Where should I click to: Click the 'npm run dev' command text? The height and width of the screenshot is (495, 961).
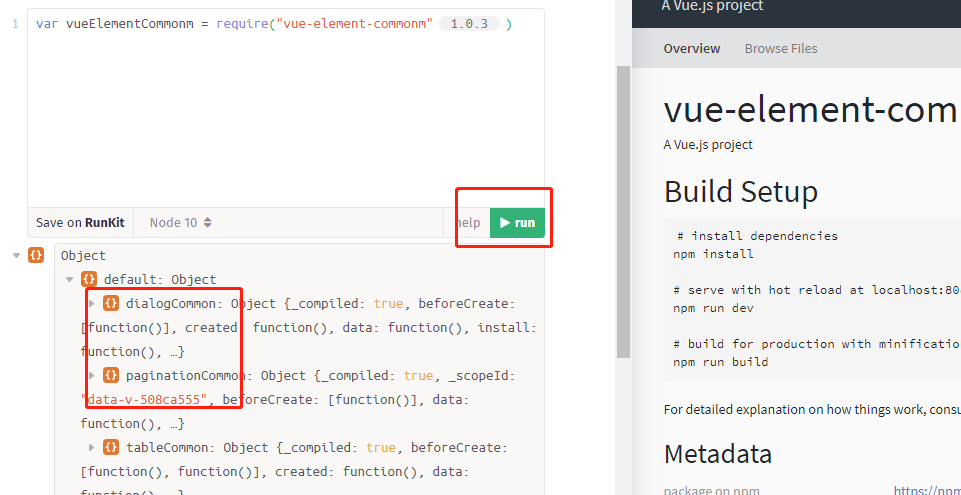[713, 308]
